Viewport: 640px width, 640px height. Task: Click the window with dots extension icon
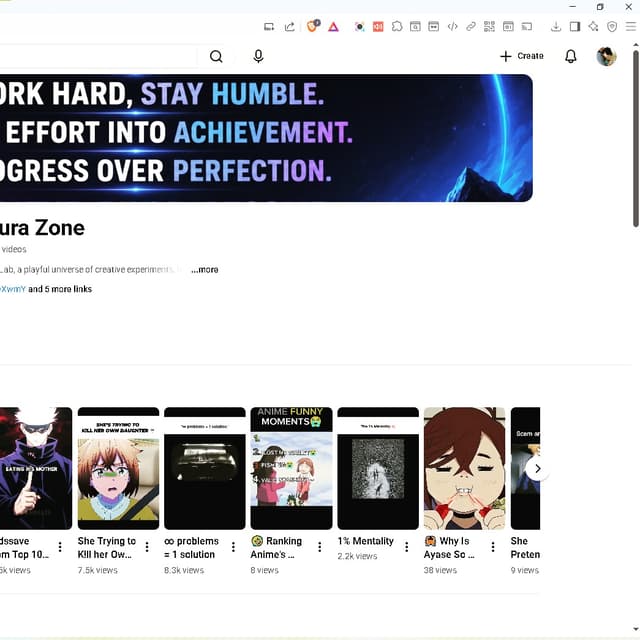[433, 27]
